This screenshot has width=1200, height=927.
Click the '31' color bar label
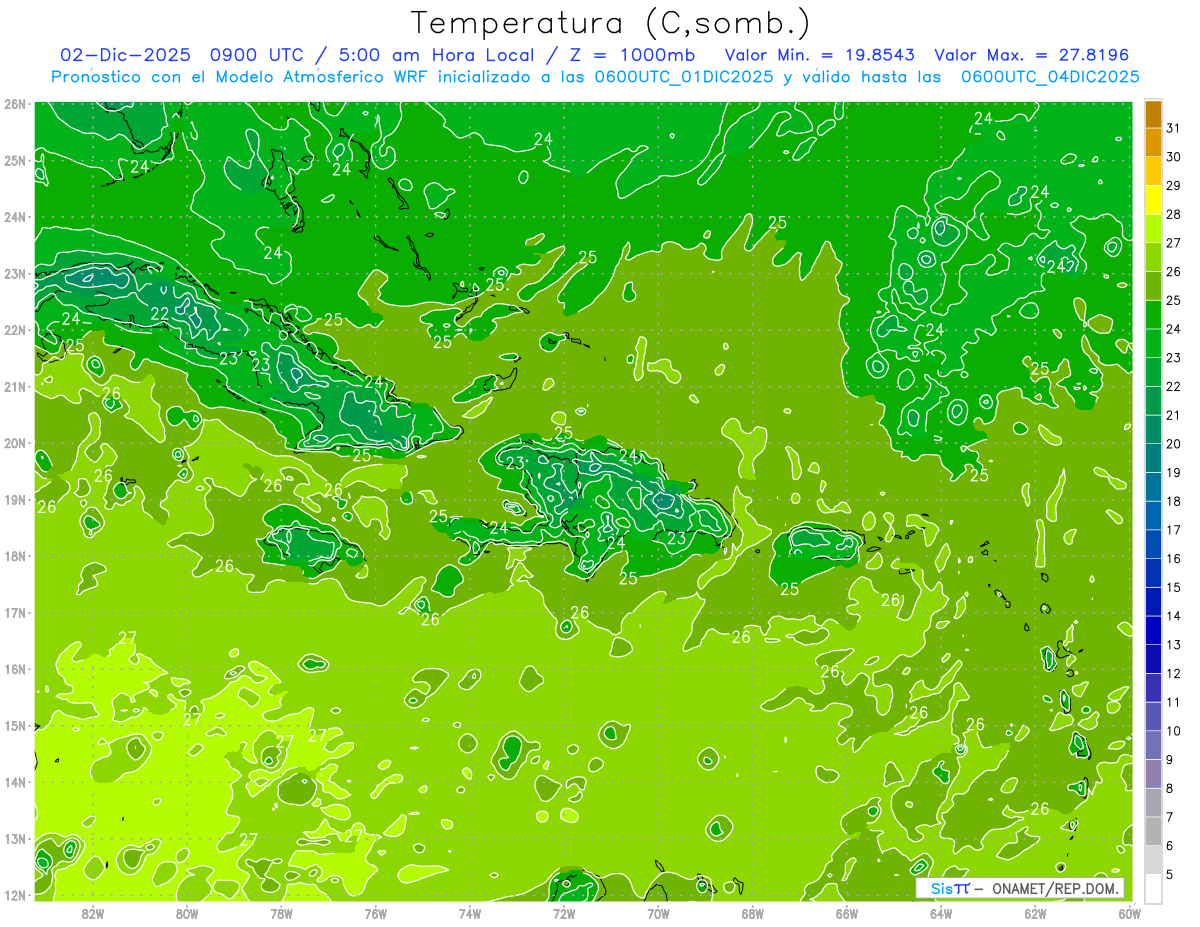click(1173, 128)
